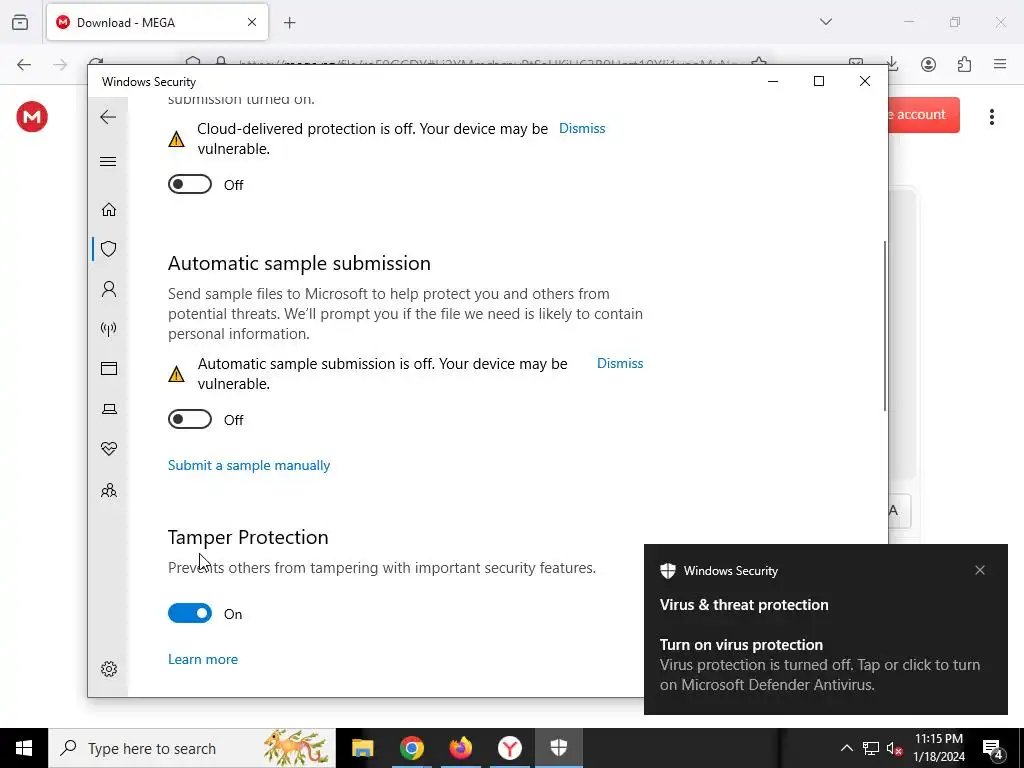
Task: Open Account protection person icon
Action: tap(108, 289)
